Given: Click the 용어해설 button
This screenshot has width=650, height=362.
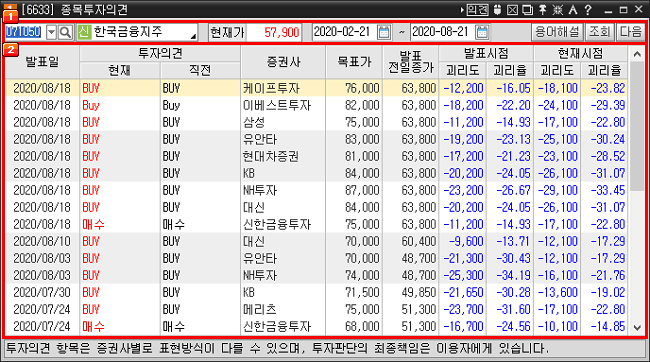Looking at the screenshot, I should click(x=557, y=32).
